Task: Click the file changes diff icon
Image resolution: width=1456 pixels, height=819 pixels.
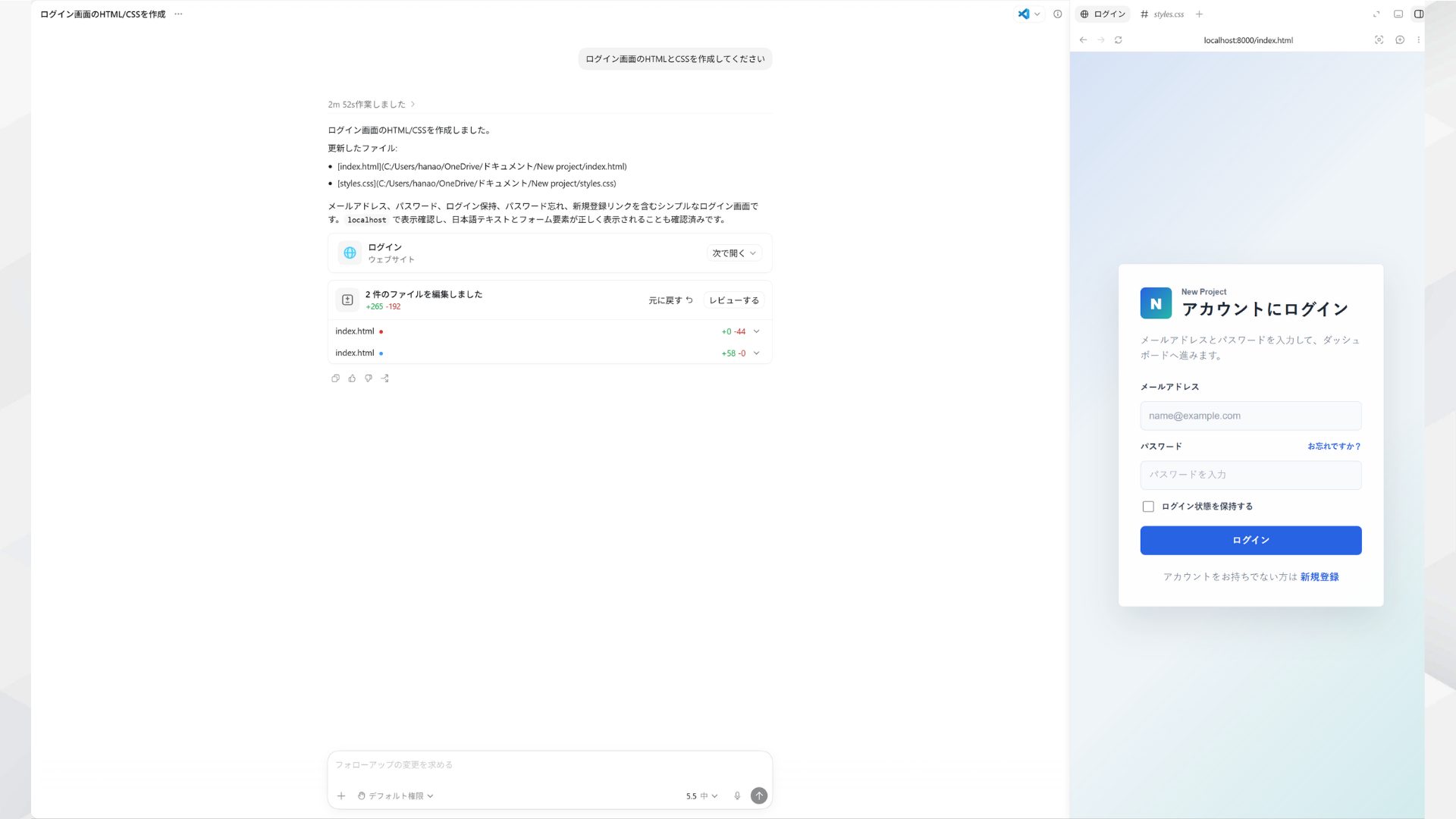Action: point(347,300)
